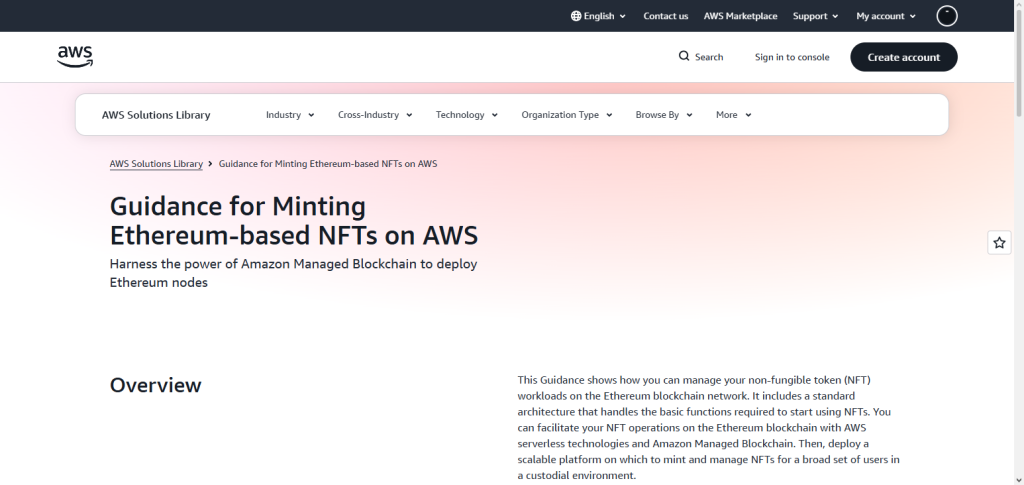Open the Browse By menu
The image size is (1024, 485).
click(x=664, y=115)
